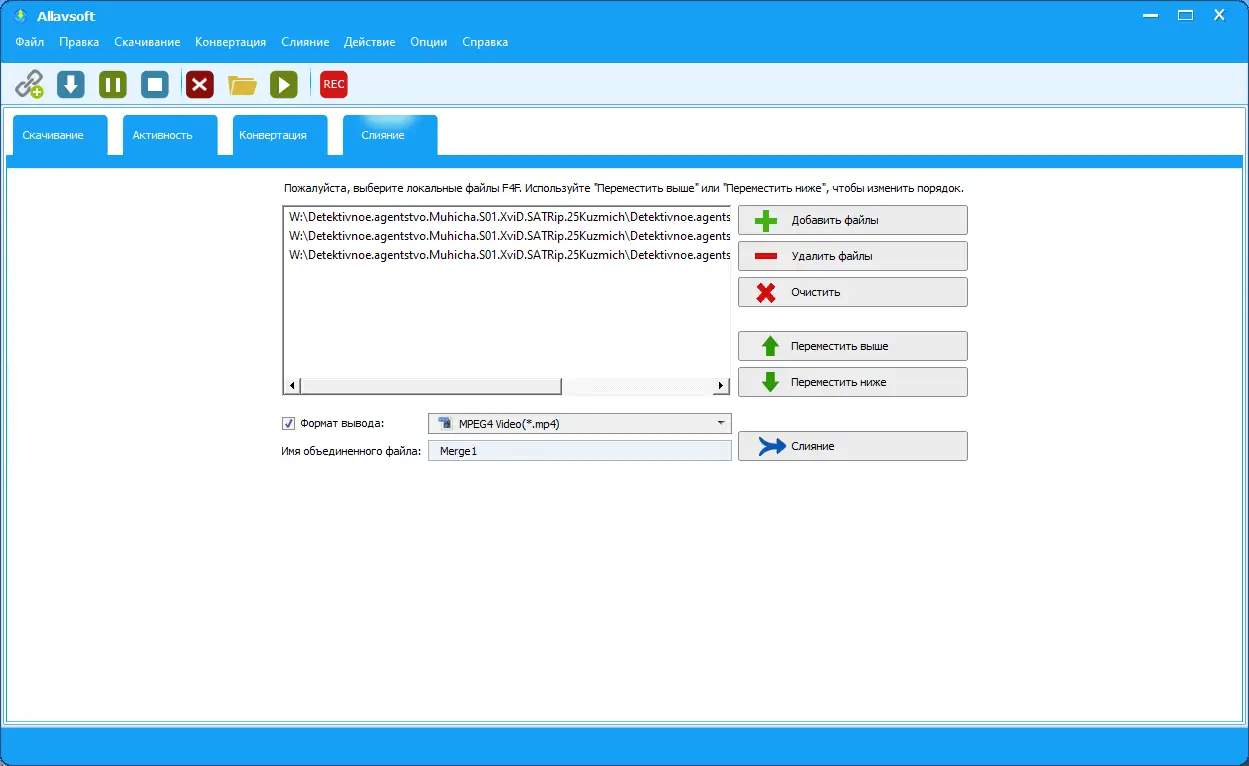
Task: Toggle the Формат вывода checkbox
Action: pos(289,423)
